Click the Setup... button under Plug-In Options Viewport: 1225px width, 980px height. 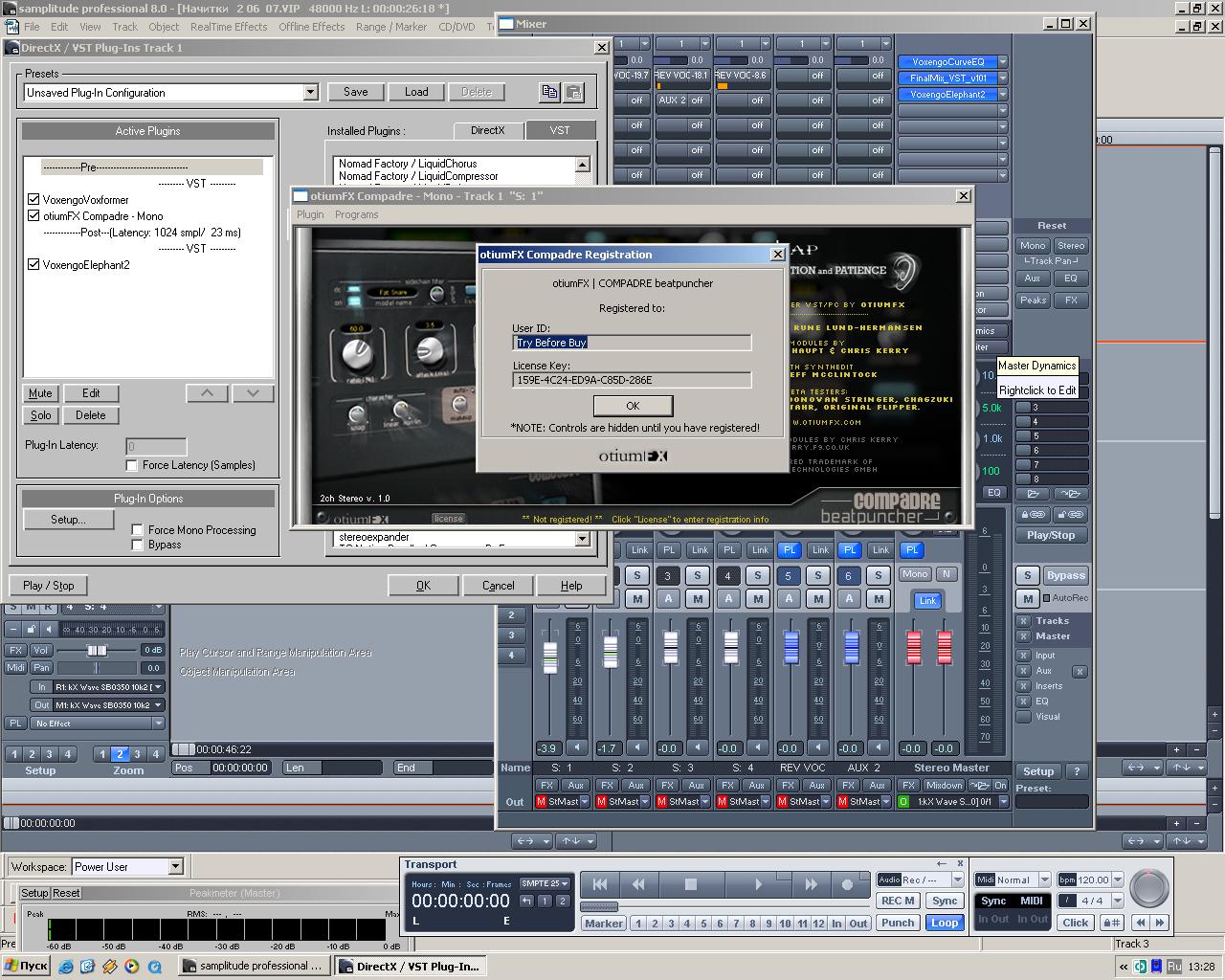[x=68, y=520]
